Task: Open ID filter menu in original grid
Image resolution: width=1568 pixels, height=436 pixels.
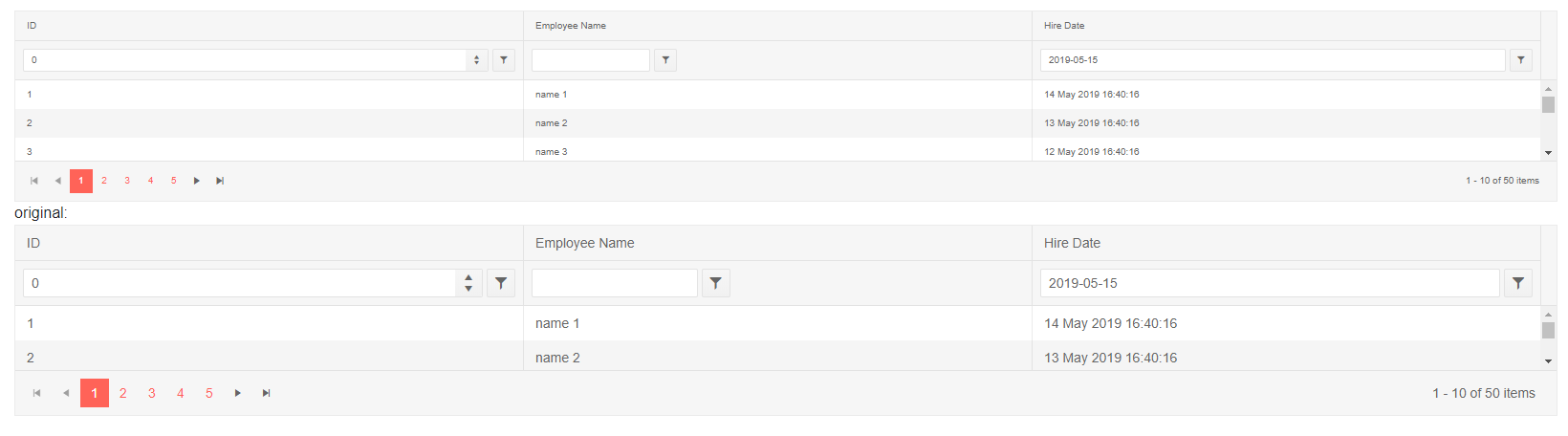Action: coord(501,283)
